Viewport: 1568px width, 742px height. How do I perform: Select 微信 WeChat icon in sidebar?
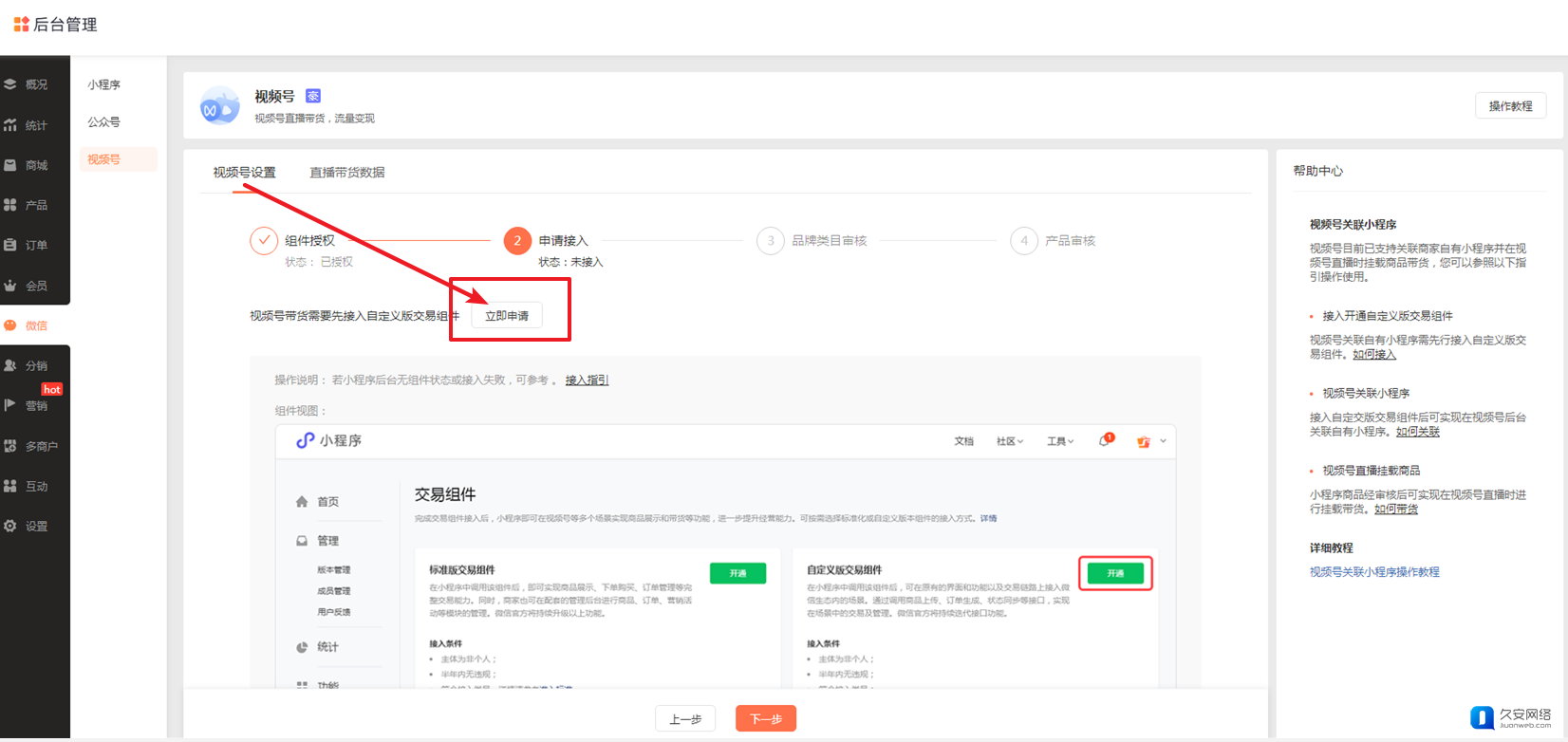click(x=10, y=325)
